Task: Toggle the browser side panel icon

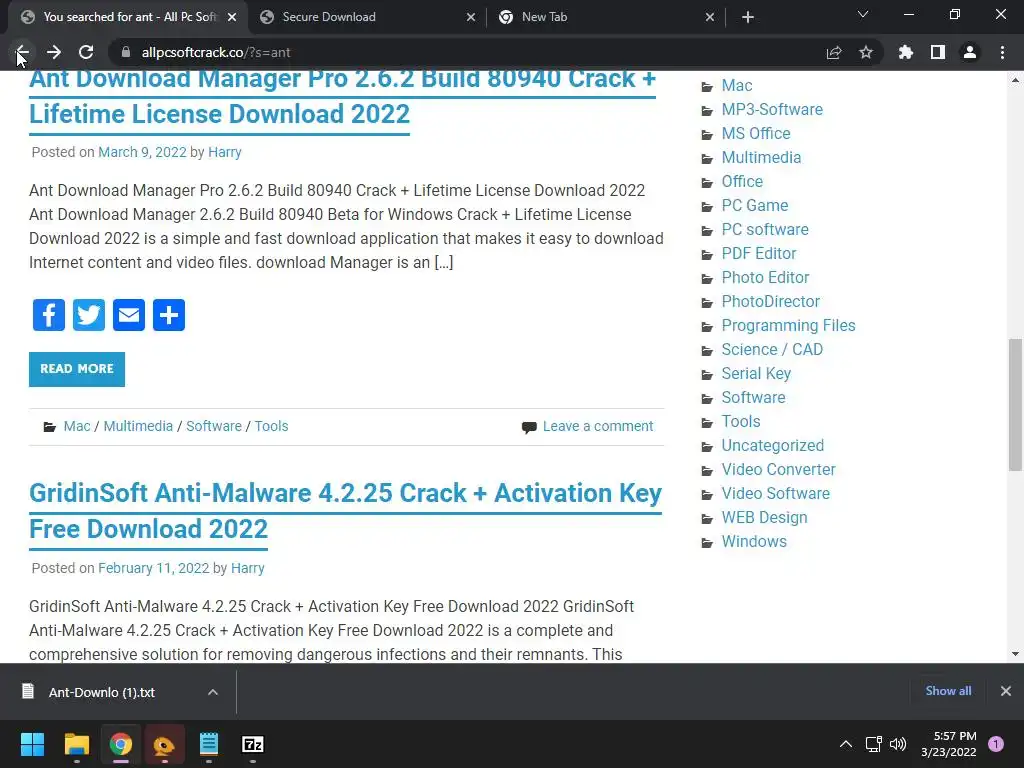Action: [938, 52]
